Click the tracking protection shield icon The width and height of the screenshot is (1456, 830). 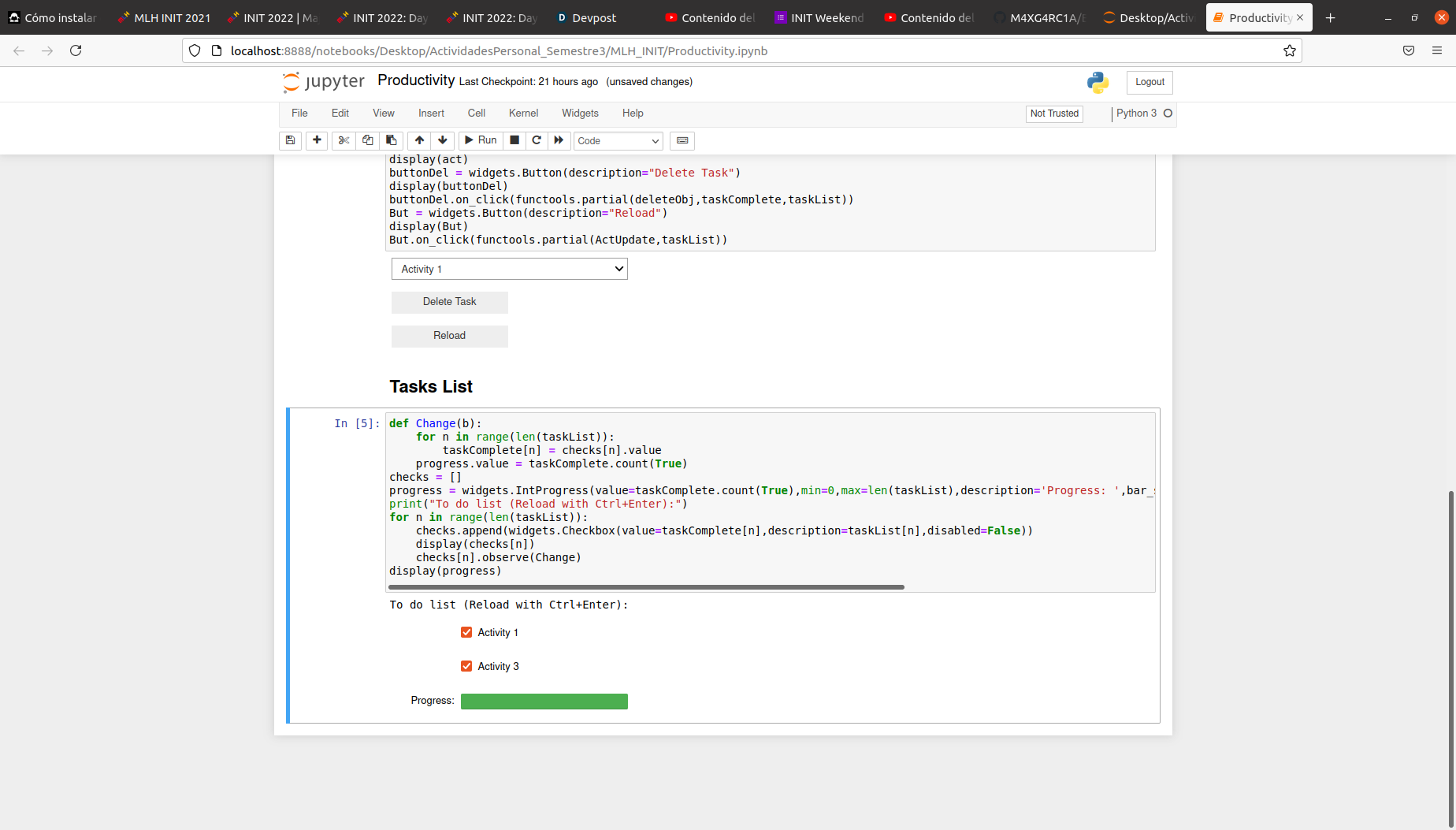pos(195,50)
